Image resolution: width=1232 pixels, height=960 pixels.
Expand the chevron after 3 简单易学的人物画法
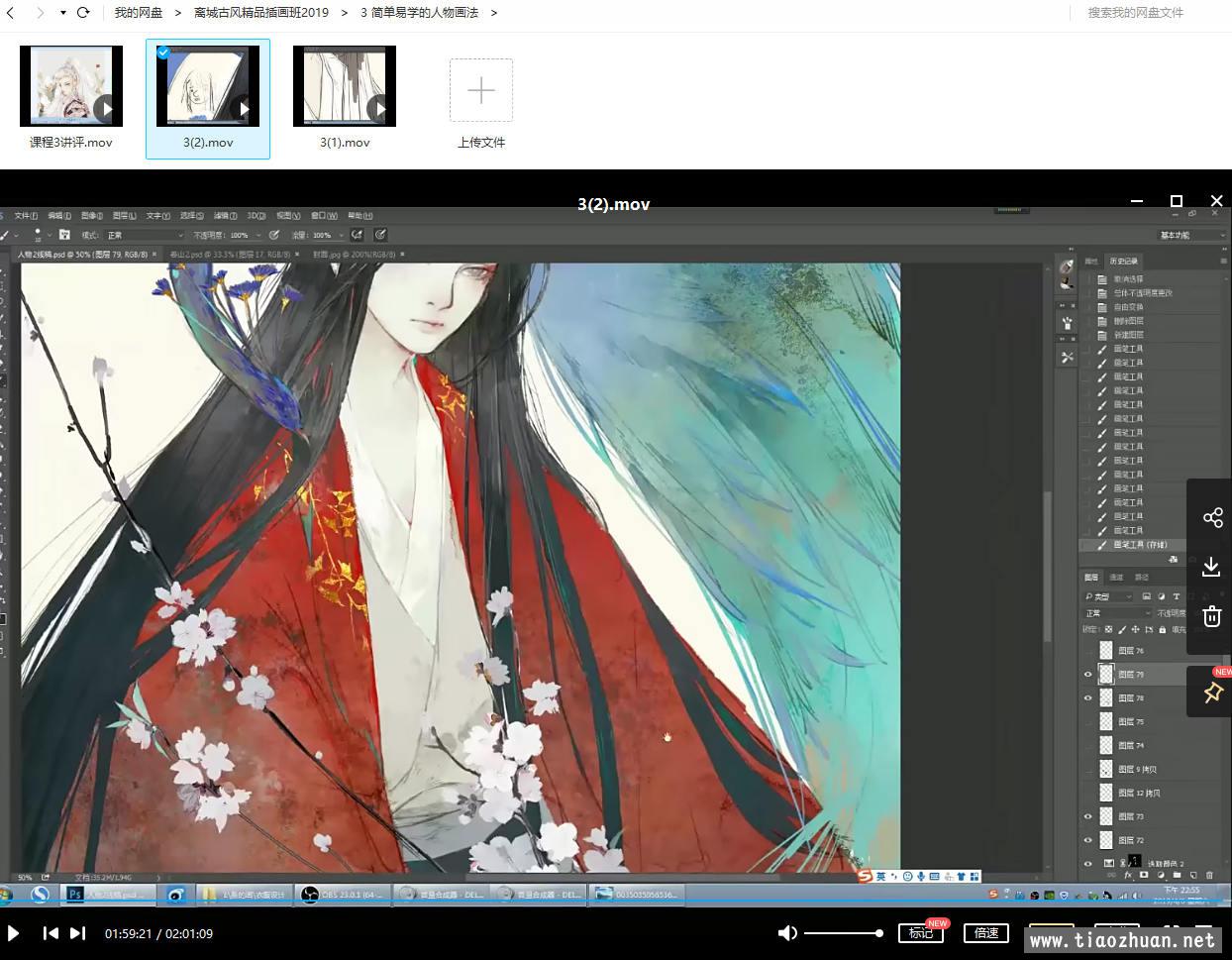(x=494, y=13)
